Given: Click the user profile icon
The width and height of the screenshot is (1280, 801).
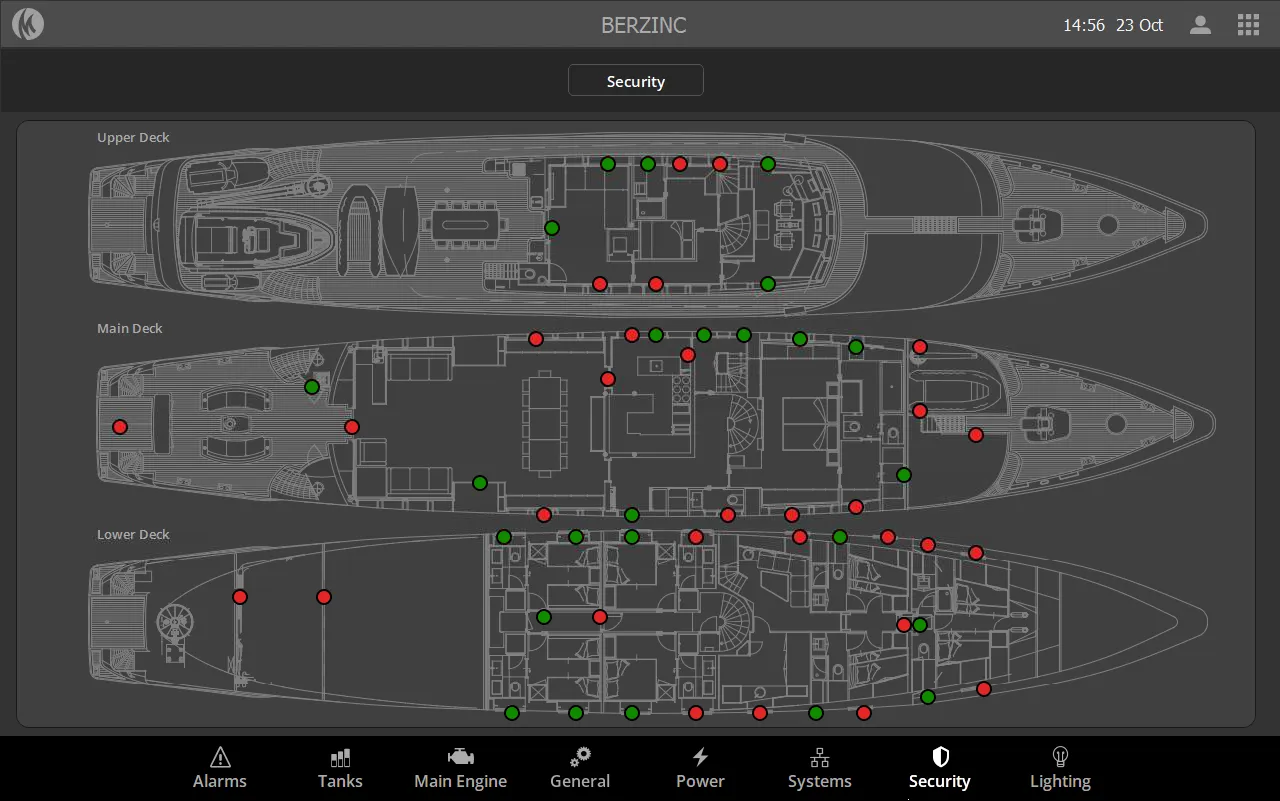Looking at the screenshot, I should tap(1200, 25).
